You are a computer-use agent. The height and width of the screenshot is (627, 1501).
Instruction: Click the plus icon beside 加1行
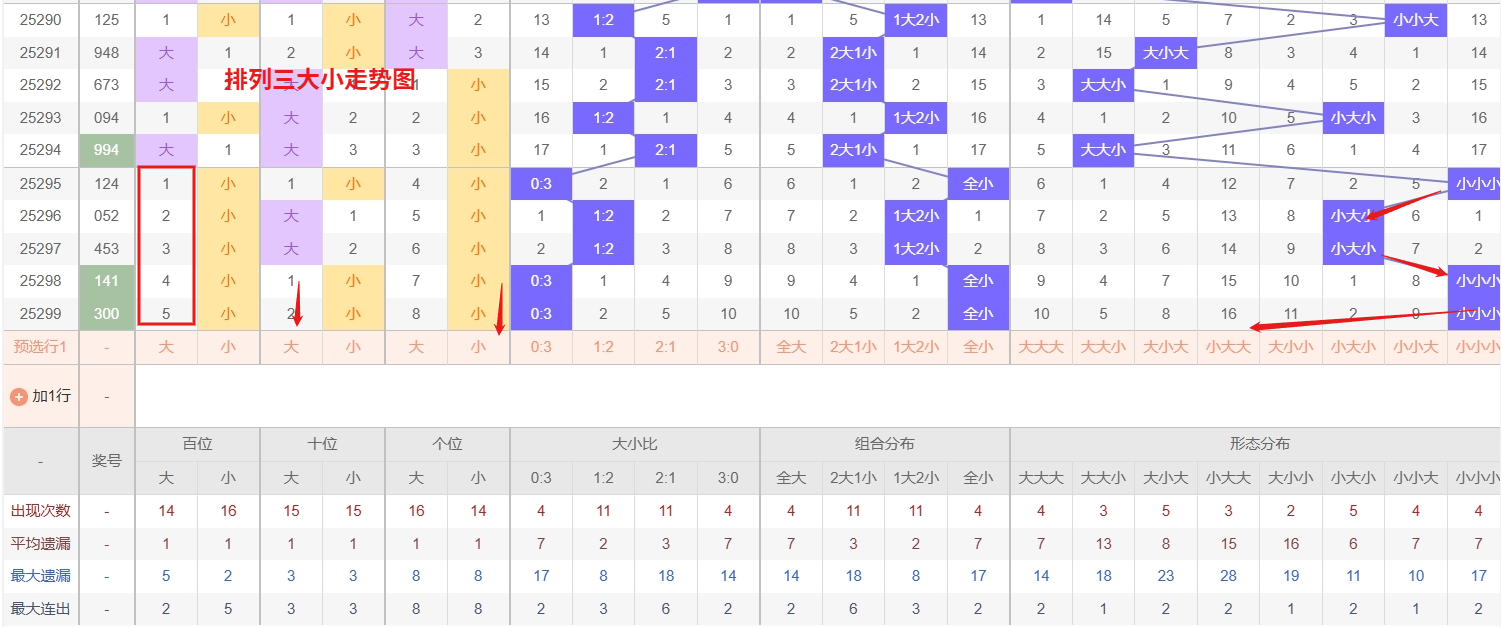(18, 396)
